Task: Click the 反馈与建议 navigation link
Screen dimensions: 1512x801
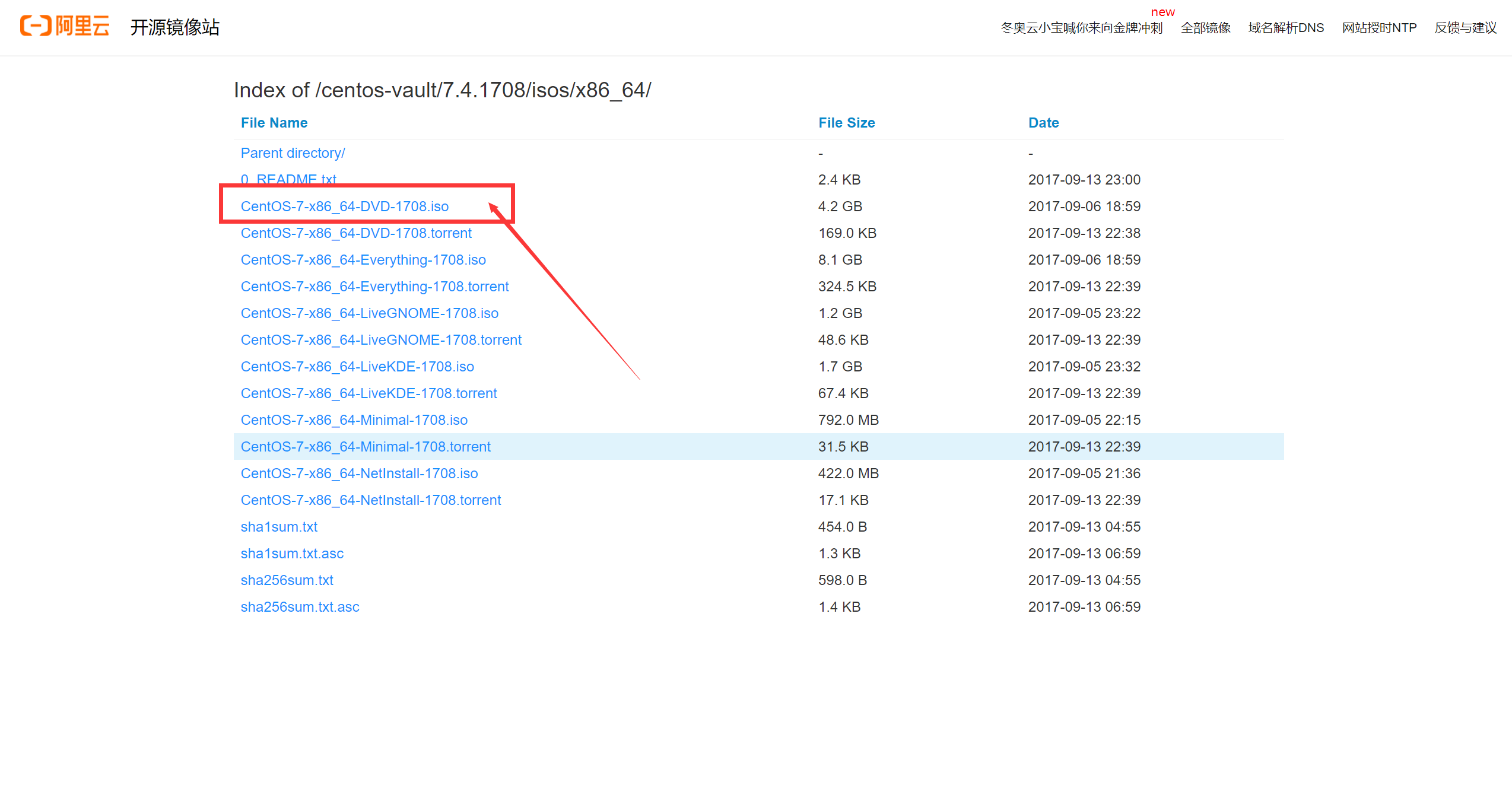Action: pyautogui.click(x=1465, y=28)
